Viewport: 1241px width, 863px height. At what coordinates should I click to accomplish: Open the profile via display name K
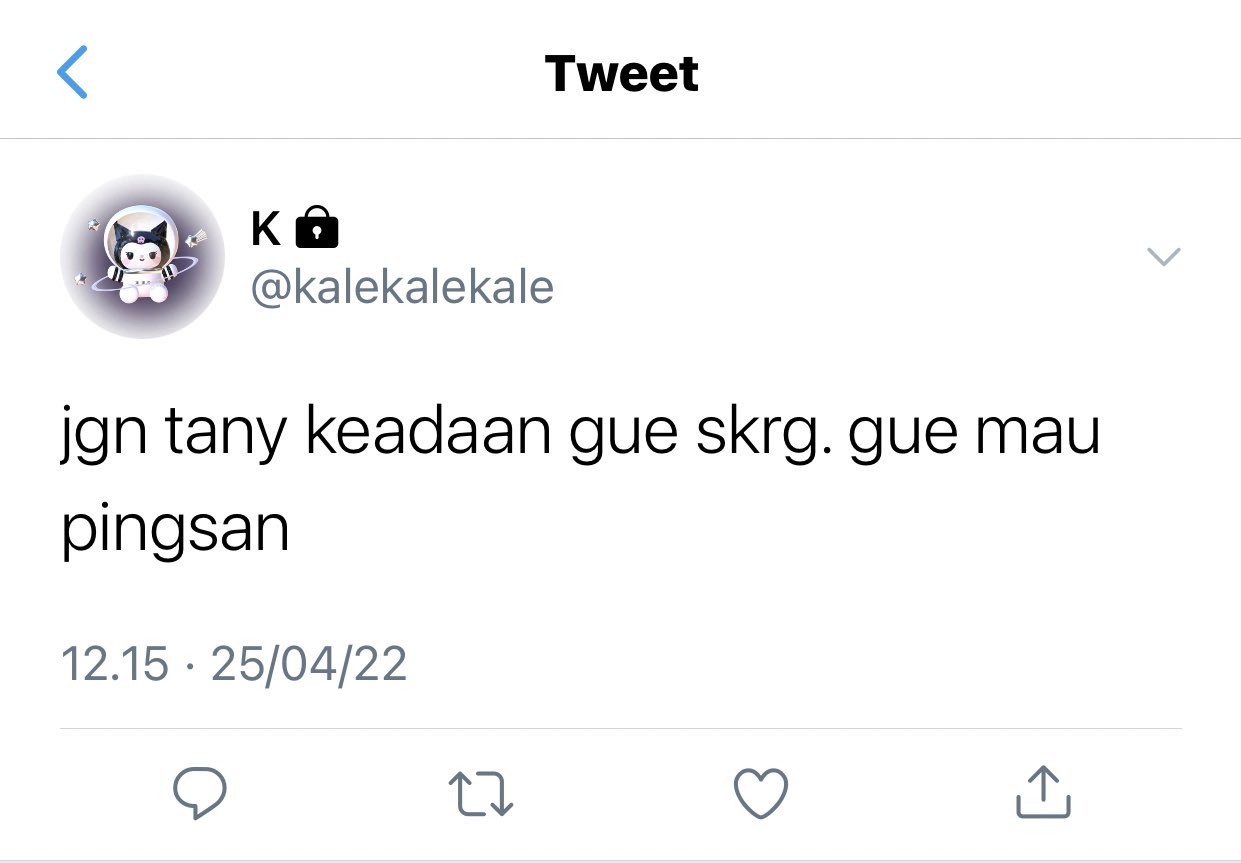(x=266, y=229)
